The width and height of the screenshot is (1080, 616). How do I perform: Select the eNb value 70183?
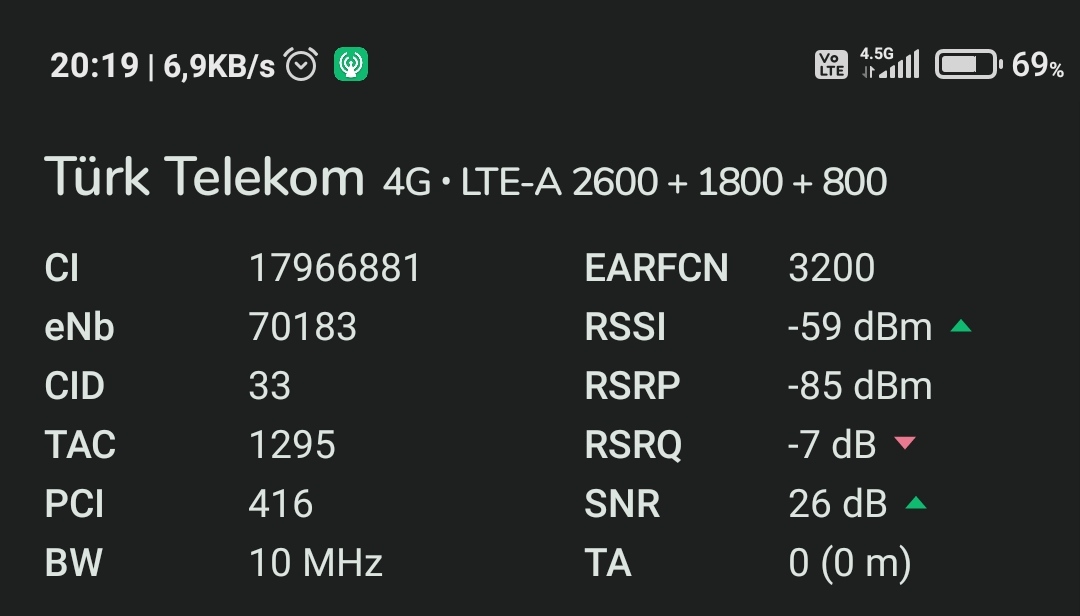(303, 327)
